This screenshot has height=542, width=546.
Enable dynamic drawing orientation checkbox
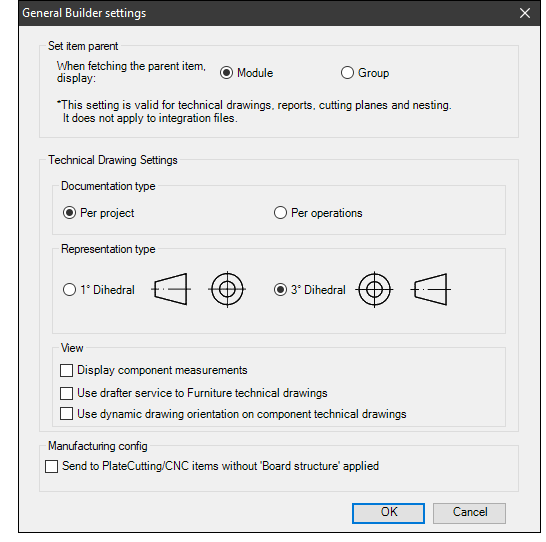click(x=67, y=414)
